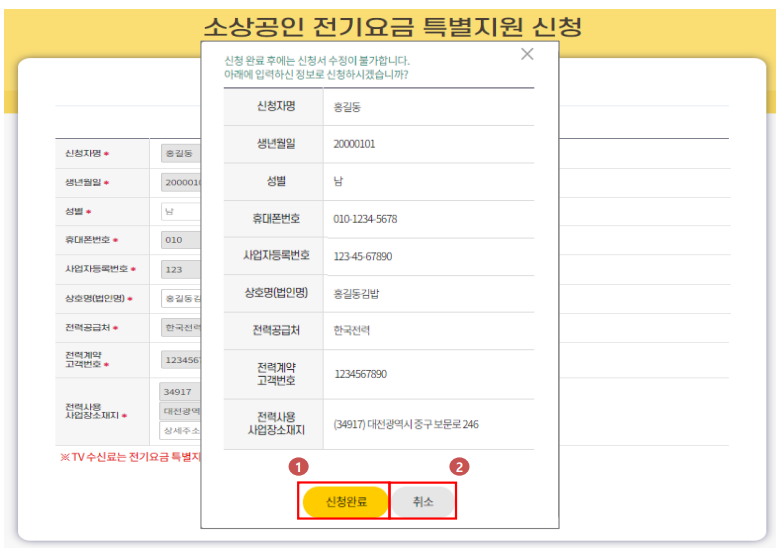Image resolution: width=776 pixels, height=548 pixels.
Task: Click the dialog row label 신청자명
Action: 276,106
